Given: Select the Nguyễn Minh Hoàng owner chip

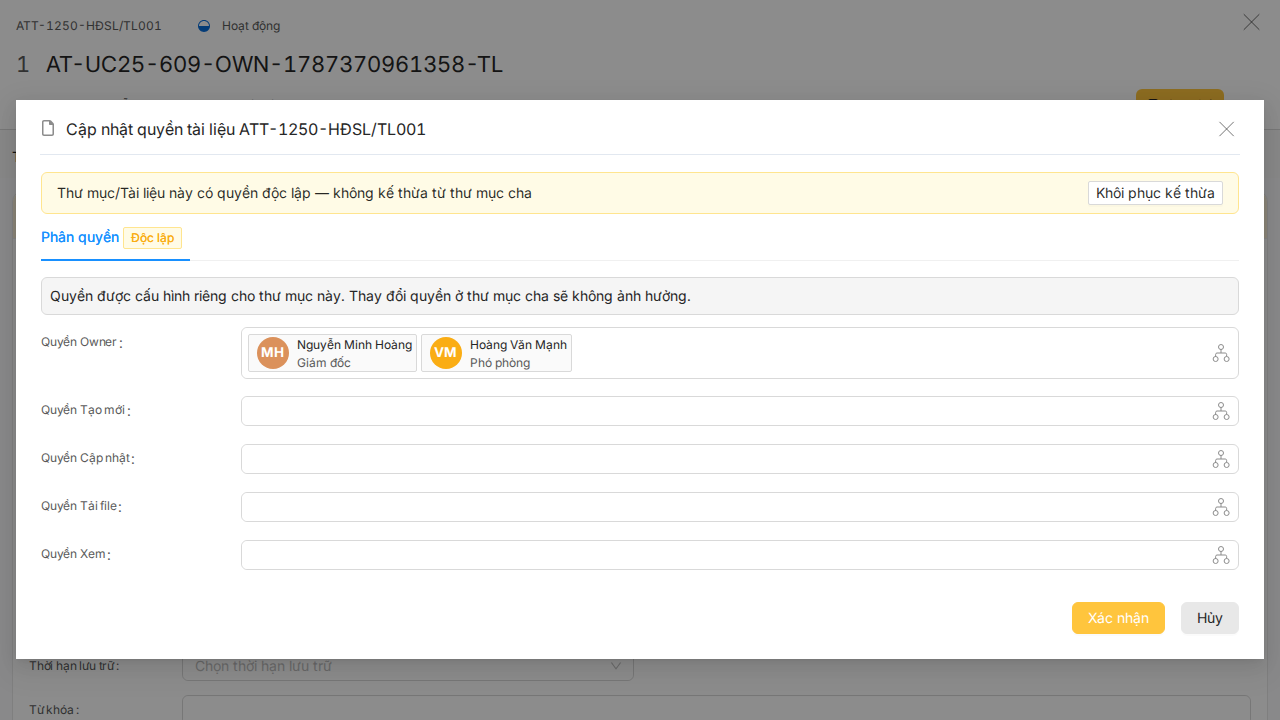Looking at the screenshot, I should click(x=333, y=353).
